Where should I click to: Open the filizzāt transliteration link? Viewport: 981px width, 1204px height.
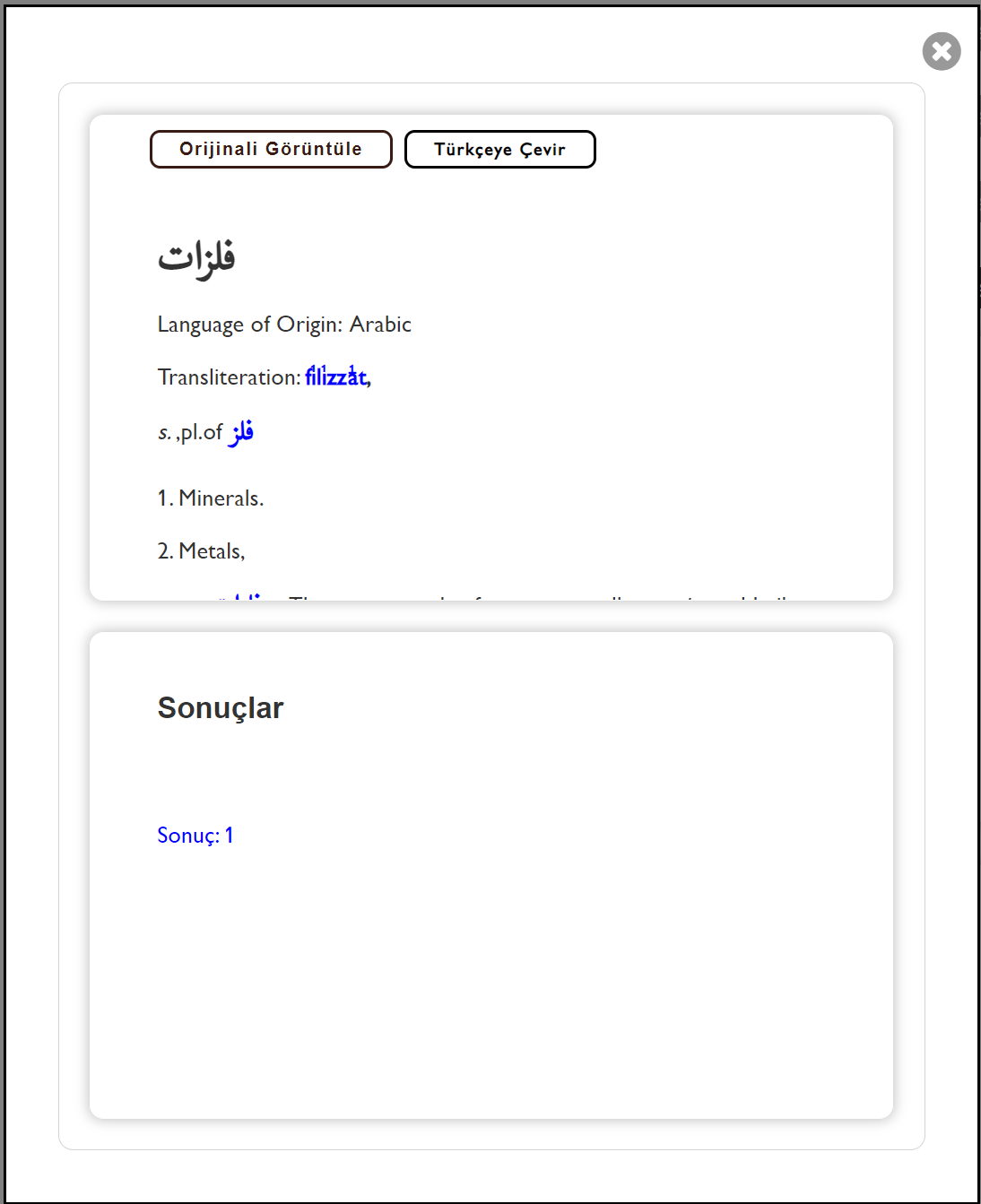coord(335,377)
